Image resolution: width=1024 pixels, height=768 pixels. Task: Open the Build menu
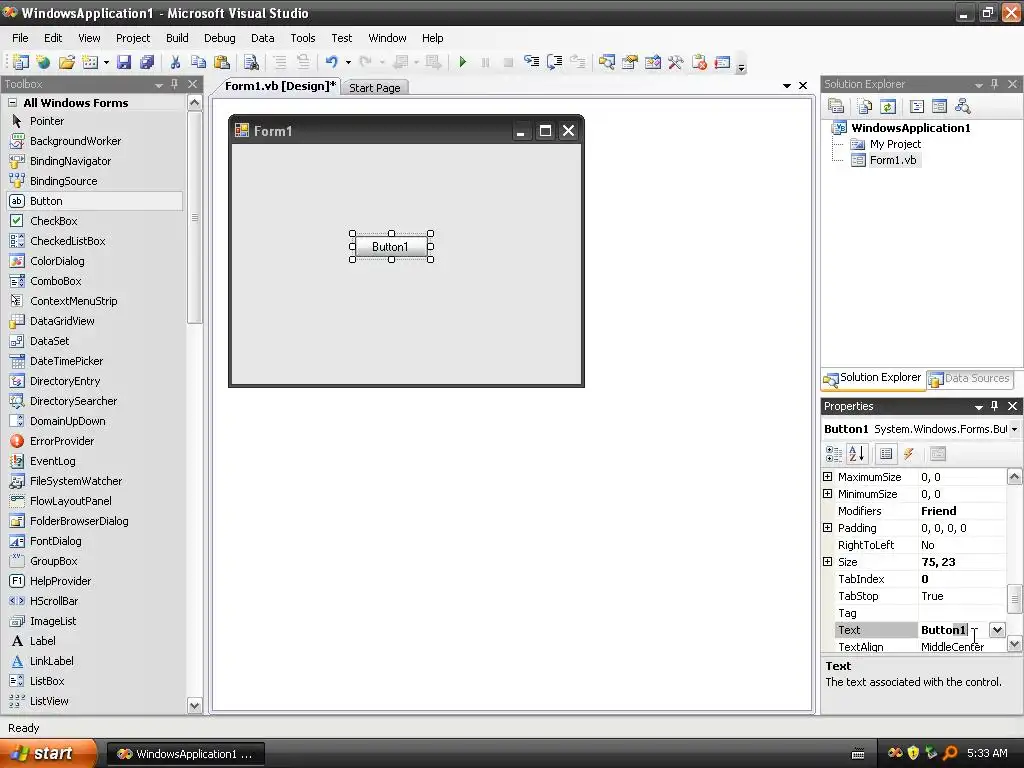click(x=177, y=38)
